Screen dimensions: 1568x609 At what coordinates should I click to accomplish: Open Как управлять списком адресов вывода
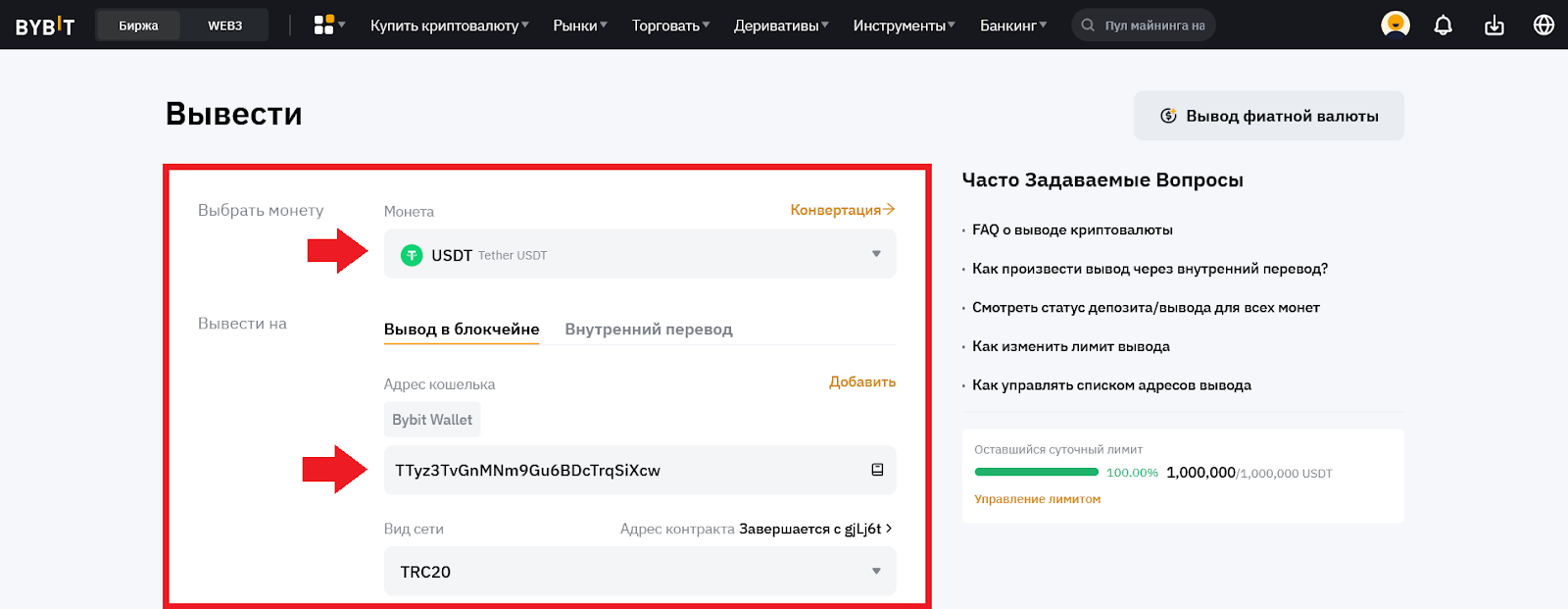click(1111, 385)
